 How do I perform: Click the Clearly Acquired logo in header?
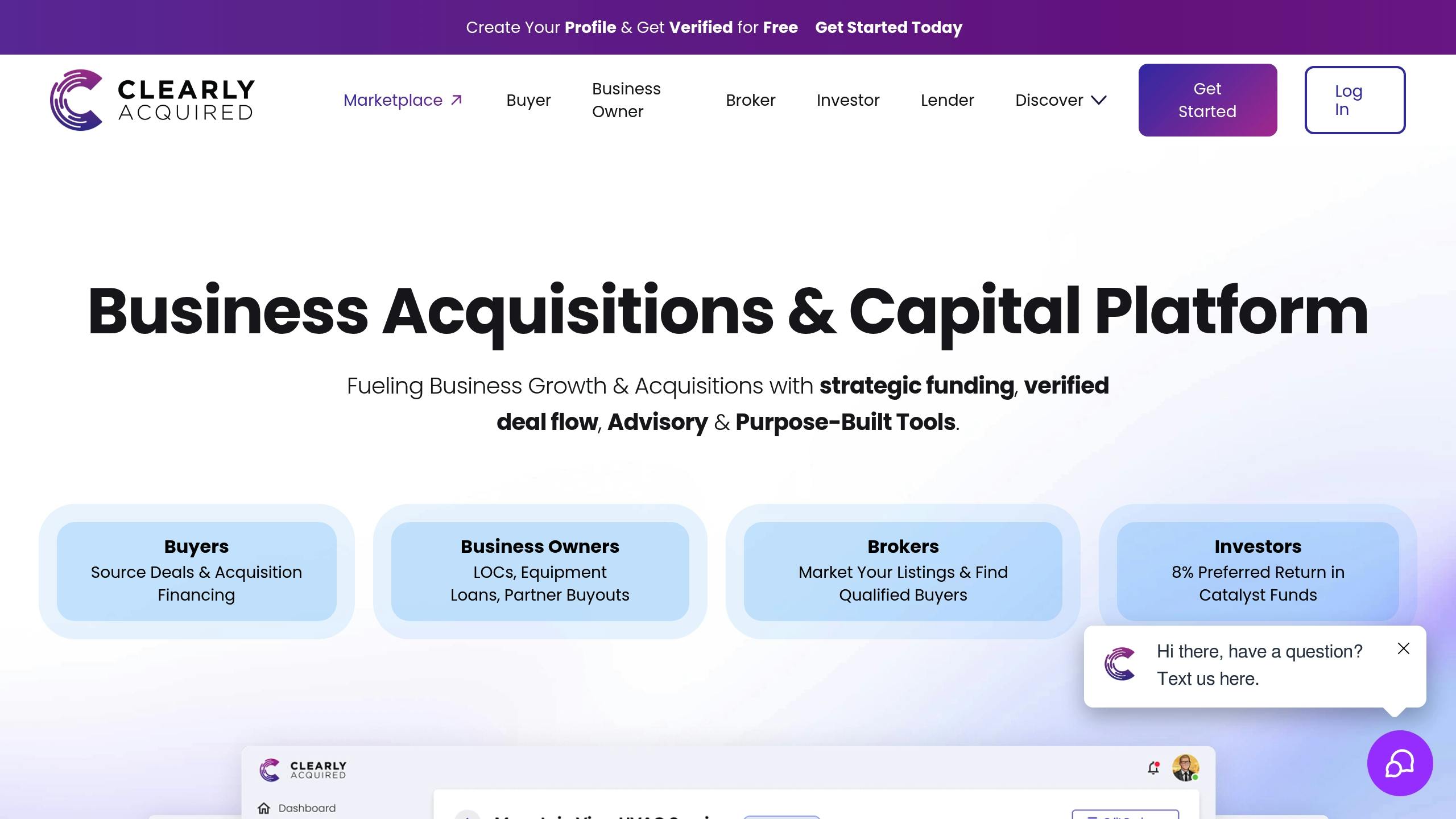tap(152, 100)
